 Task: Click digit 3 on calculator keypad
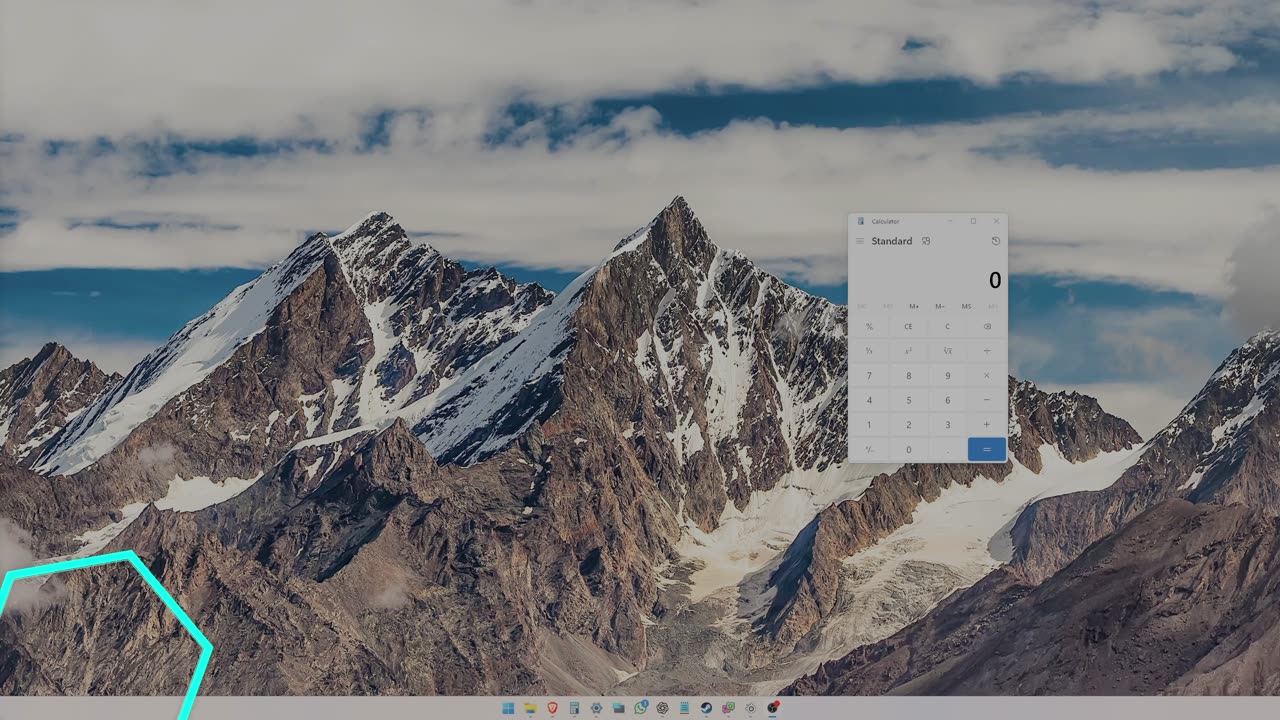tap(947, 424)
